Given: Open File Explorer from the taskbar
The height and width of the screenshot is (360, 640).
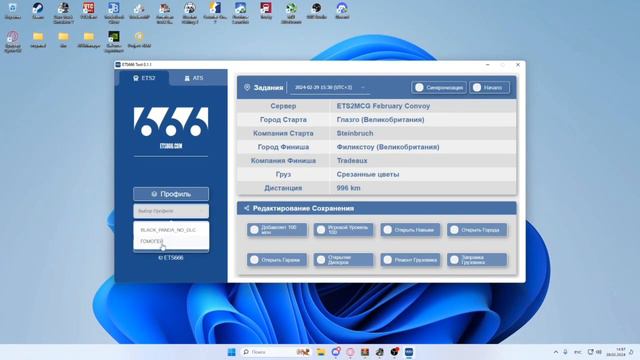Looking at the screenshot, I should (x=321, y=352).
